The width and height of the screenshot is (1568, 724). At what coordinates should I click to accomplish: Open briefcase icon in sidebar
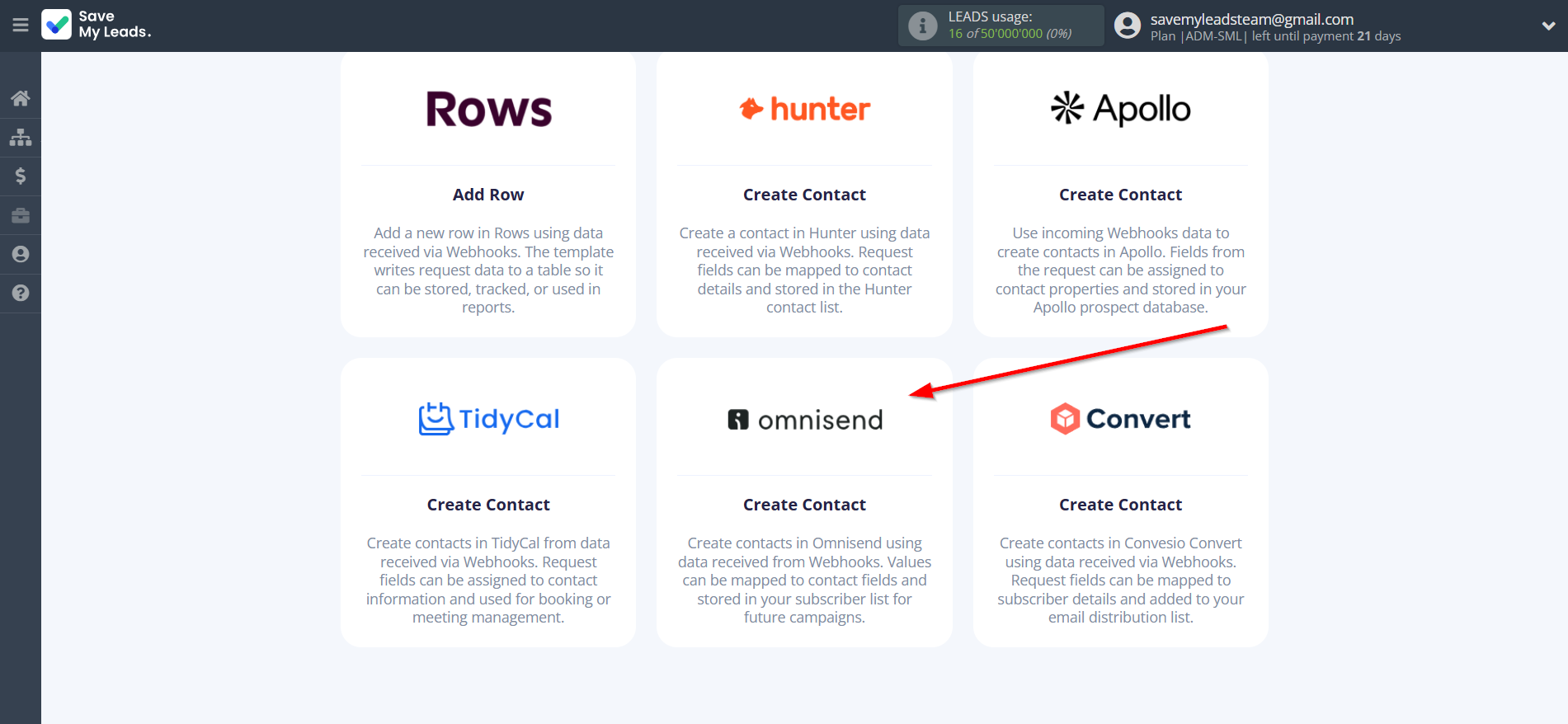pyautogui.click(x=21, y=215)
